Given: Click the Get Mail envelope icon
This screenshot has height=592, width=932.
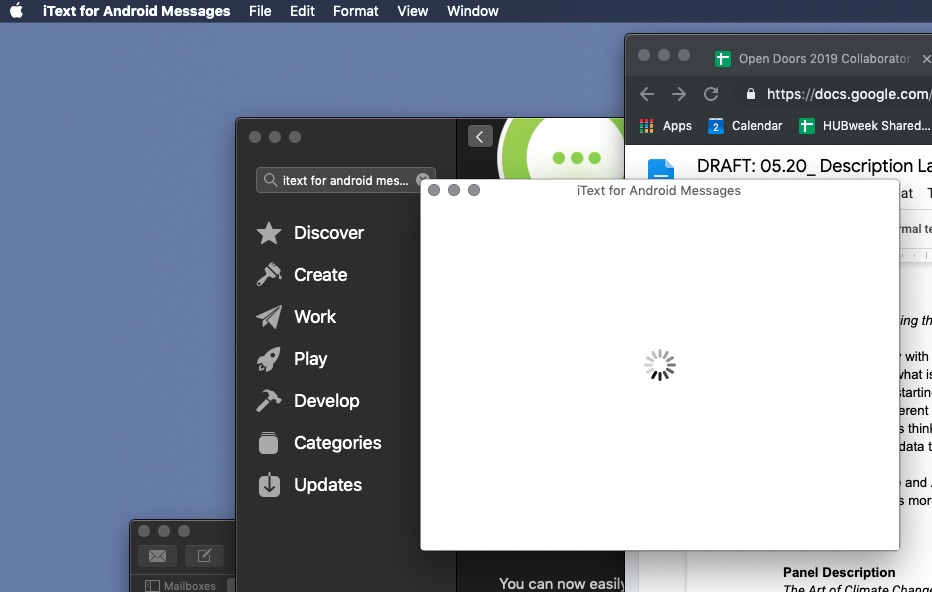Looking at the screenshot, I should (158, 556).
